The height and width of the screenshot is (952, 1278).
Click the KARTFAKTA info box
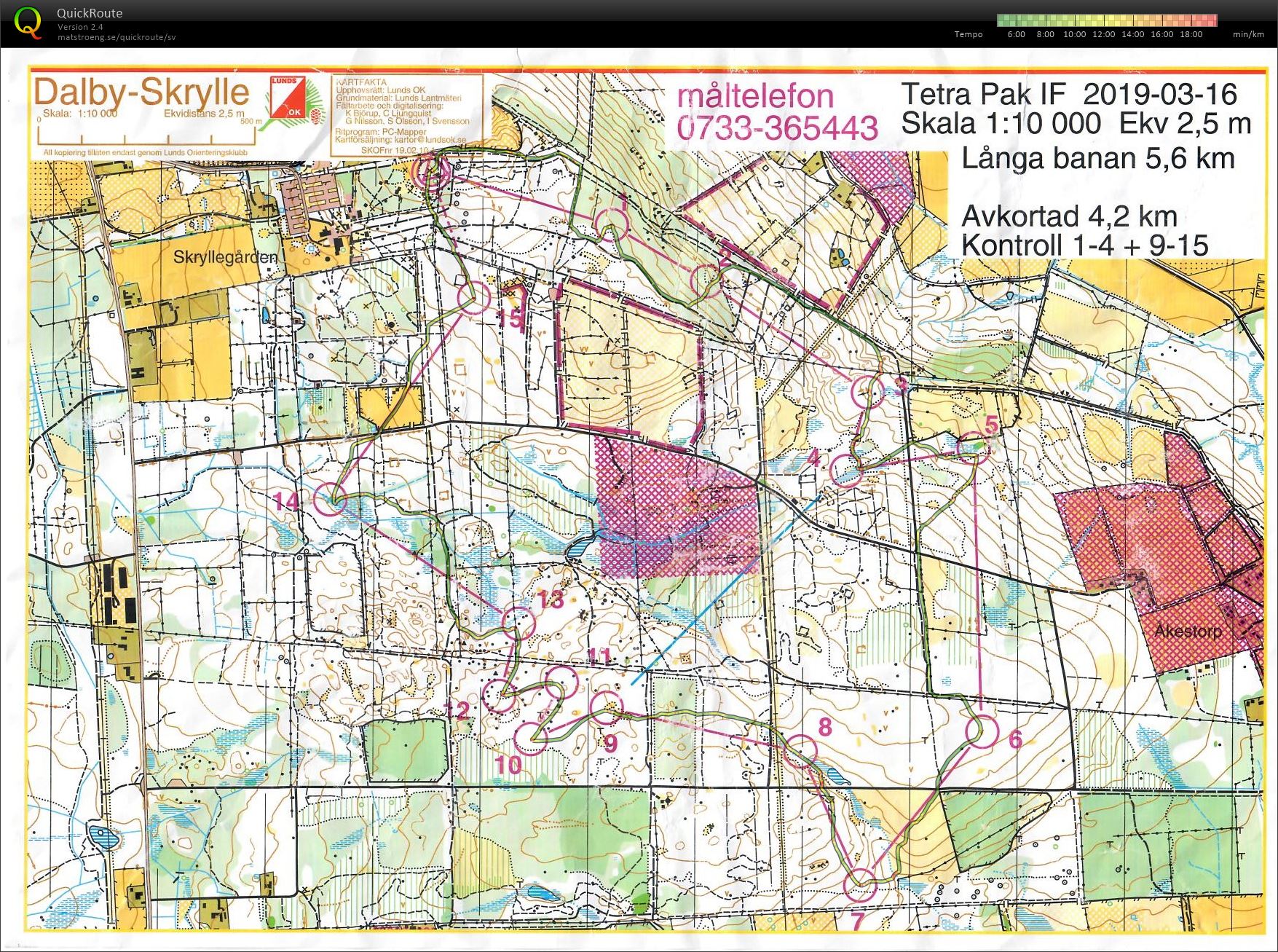[x=406, y=115]
